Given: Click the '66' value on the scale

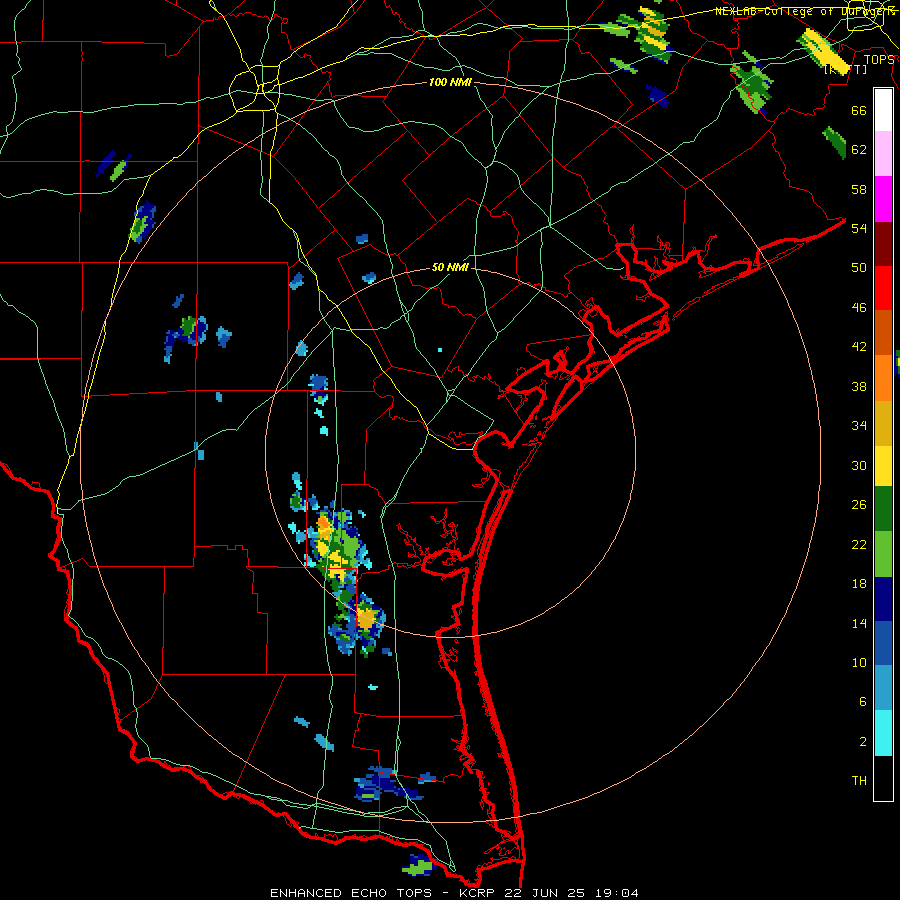Looking at the screenshot, I should [x=859, y=110].
